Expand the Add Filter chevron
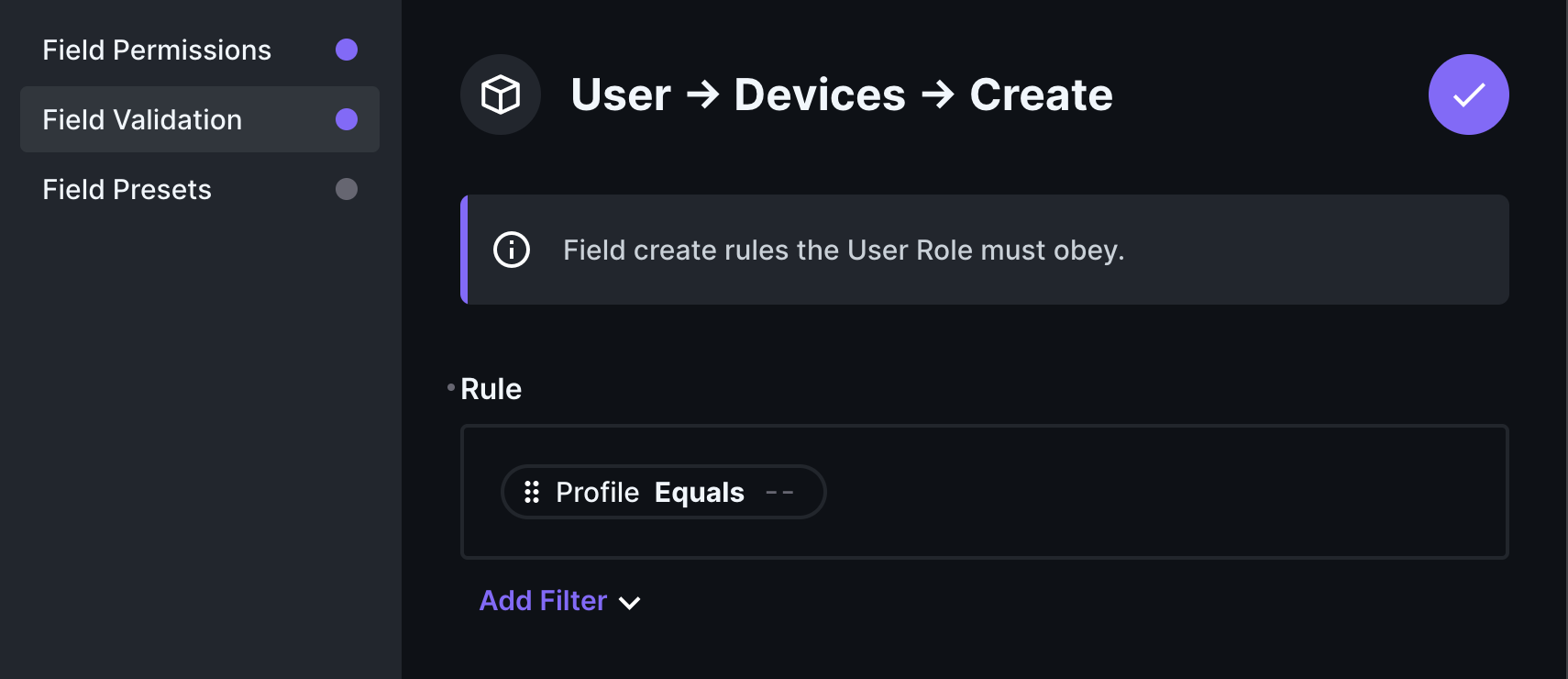The height and width of the screenshot is (679, 1568). click(x=630, y=603)
